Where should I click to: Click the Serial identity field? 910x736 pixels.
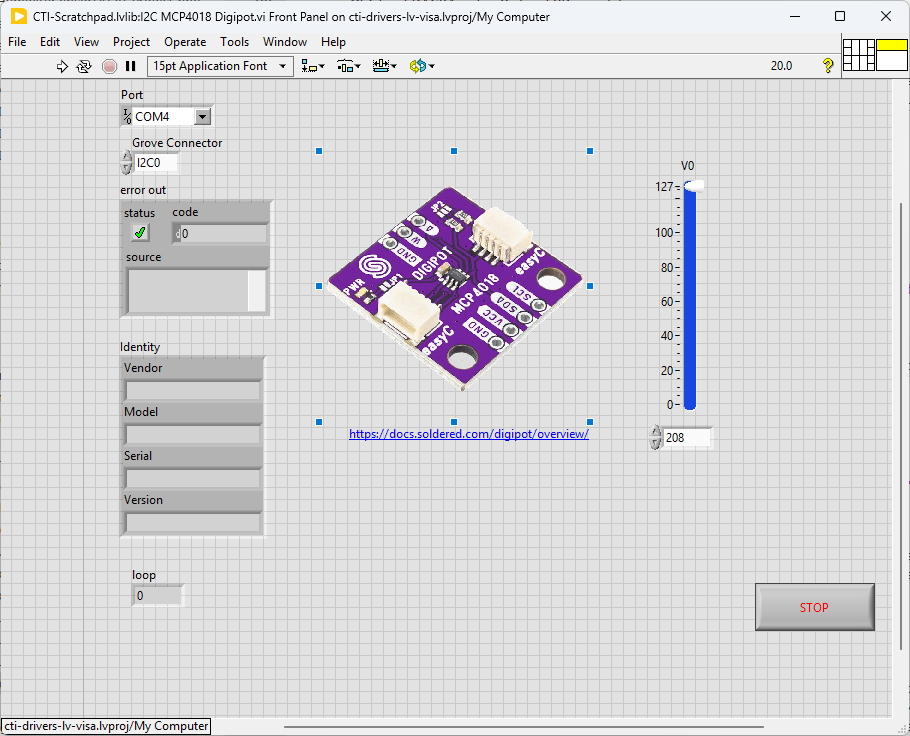pos(193,479)
